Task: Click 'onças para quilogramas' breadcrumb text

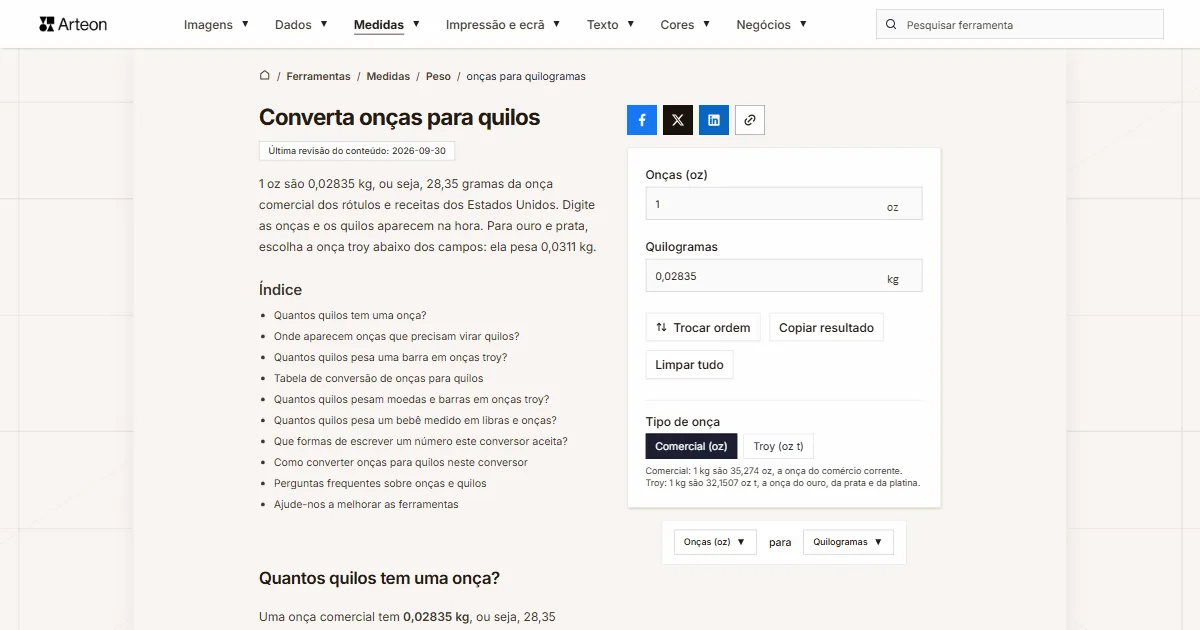Action: 526,76
